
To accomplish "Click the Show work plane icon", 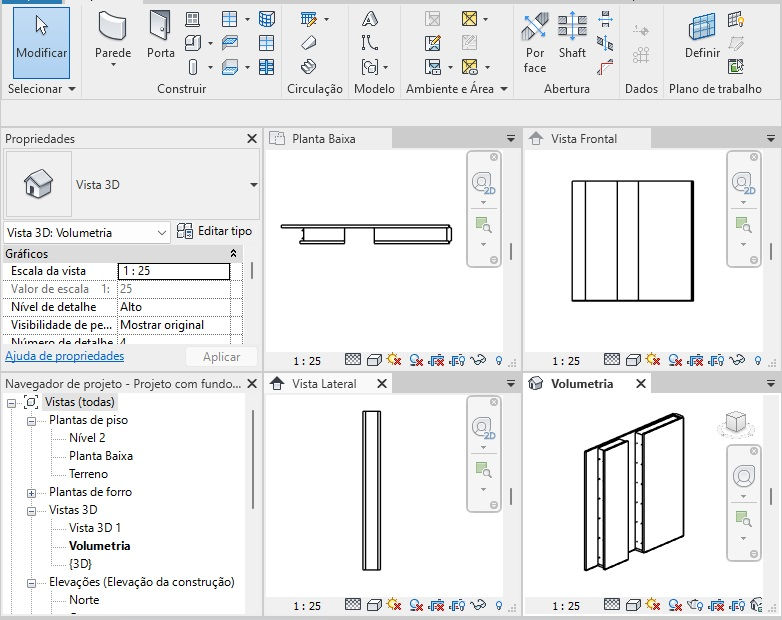I will (x=736, y=19).
